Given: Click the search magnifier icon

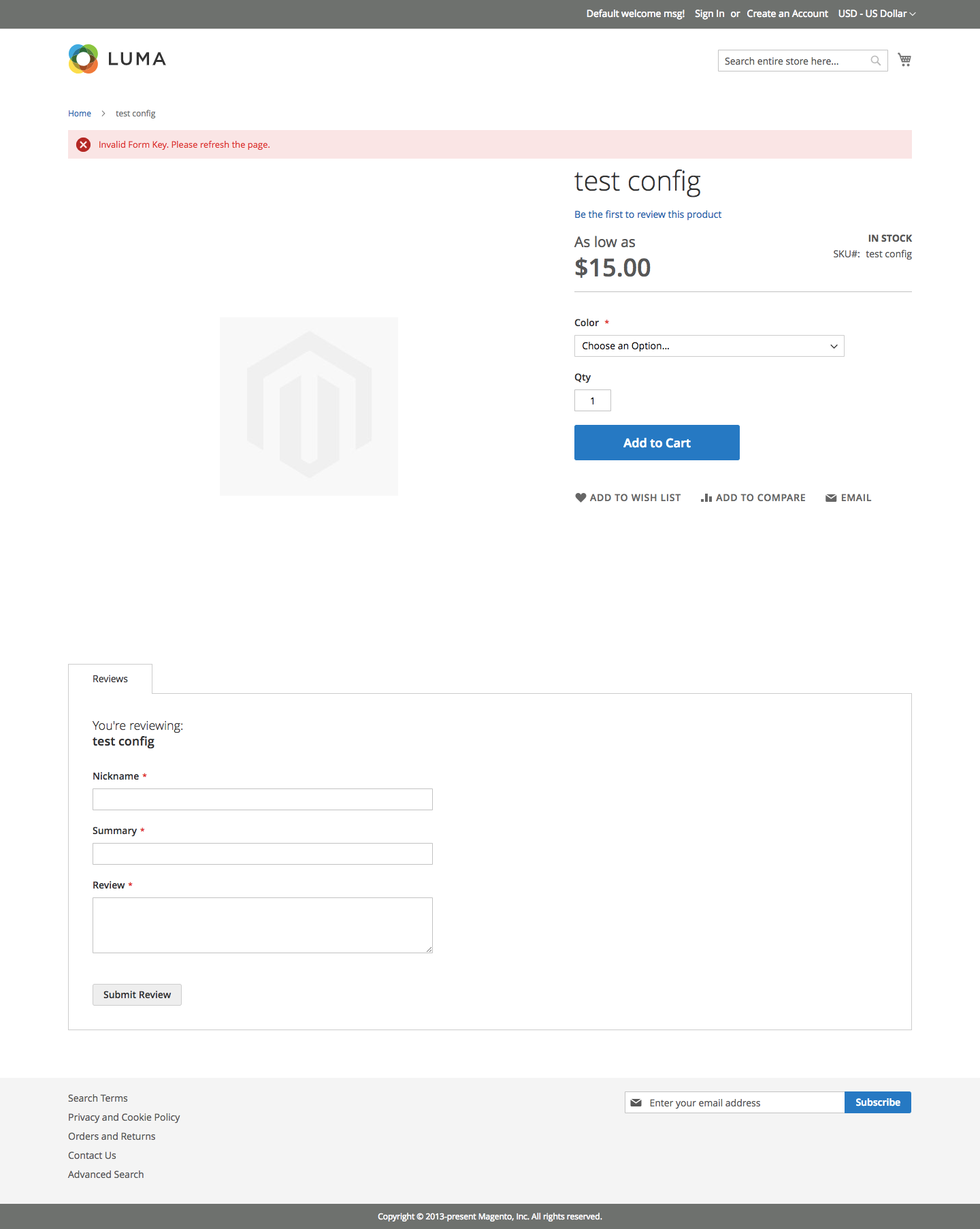Looking at the screenshot, I should [x=875, y=60].
